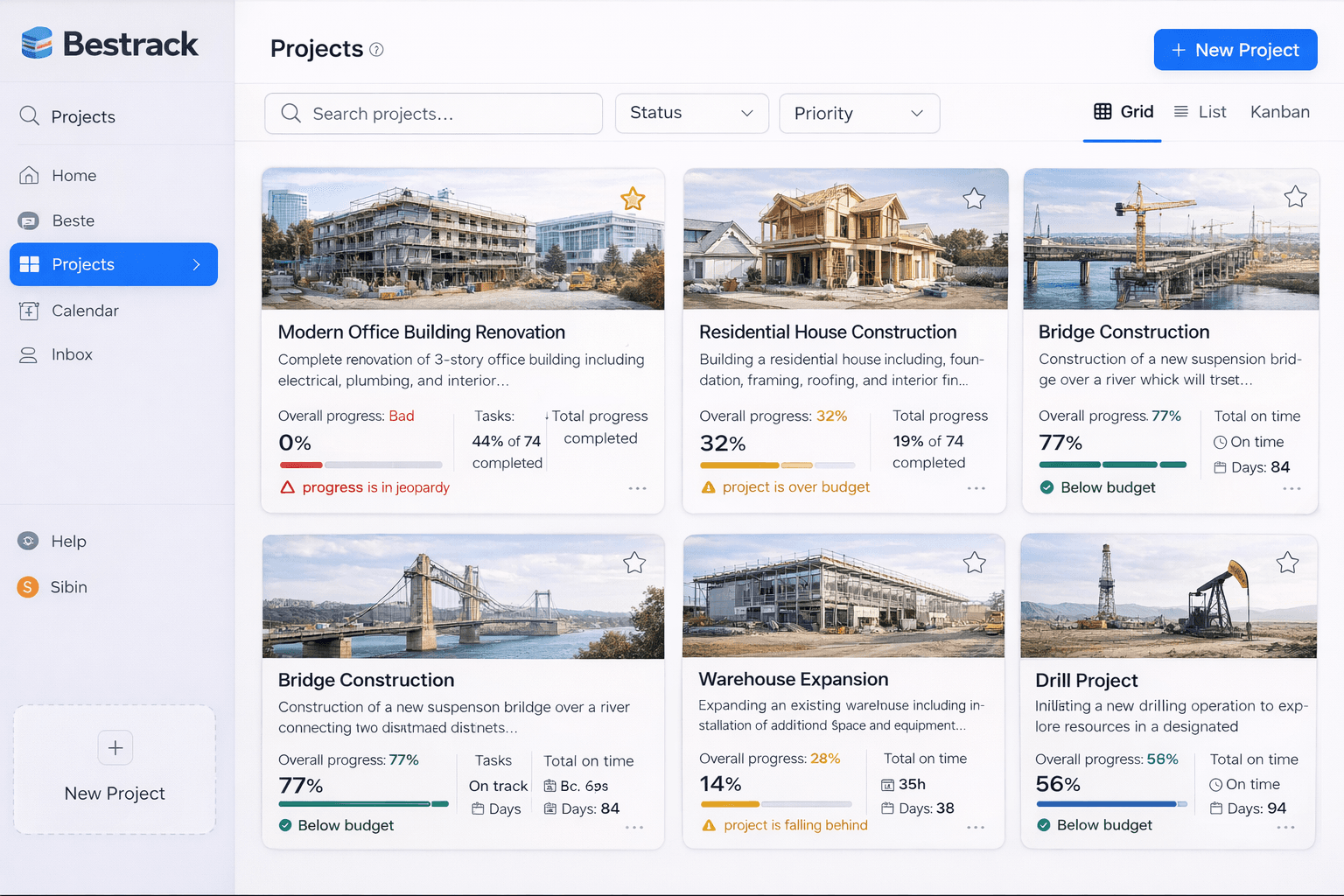Click the Warehouse Expansion progress bar

(775, 801)
